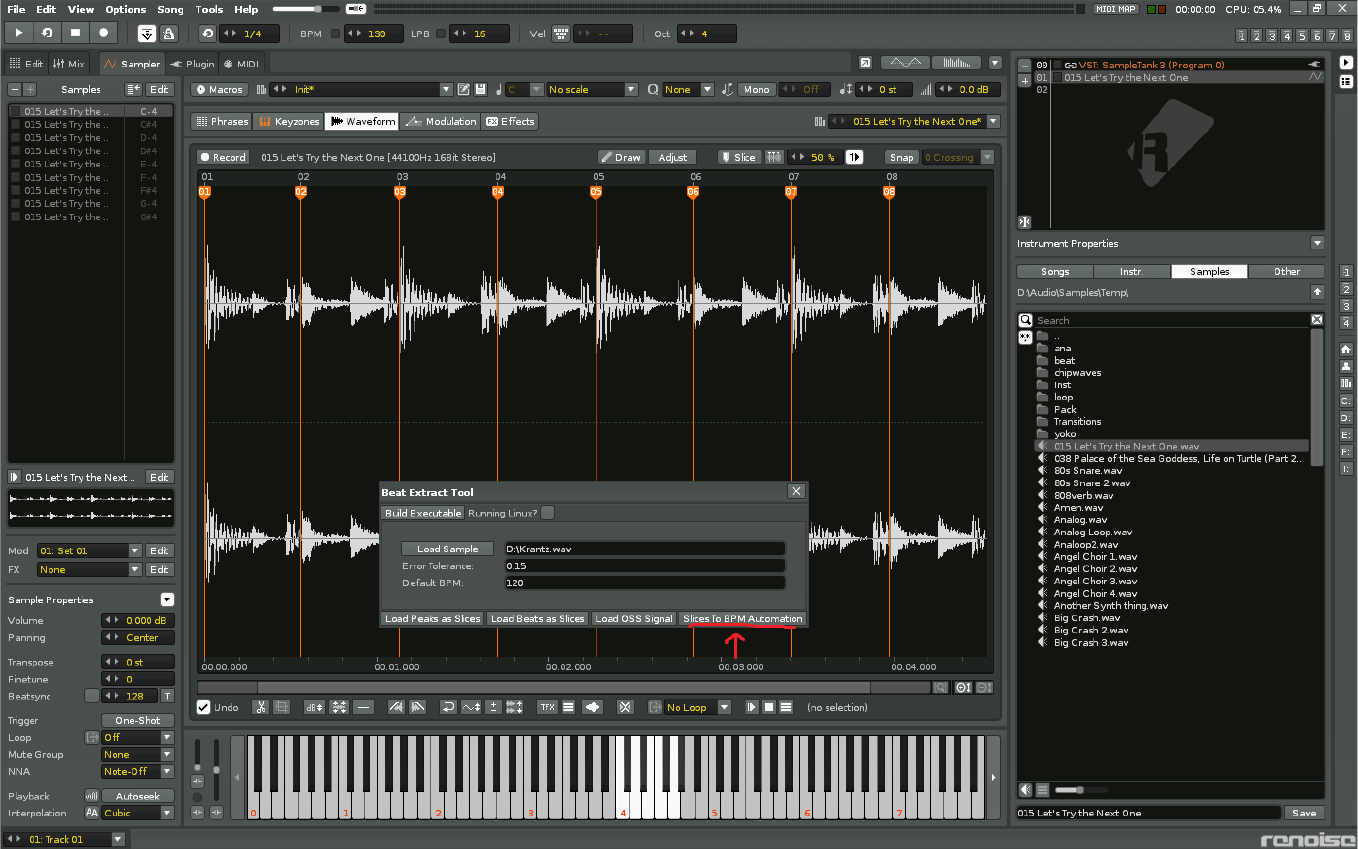
Task: Click the Load Sample button
Action: (x=447, y=548)
